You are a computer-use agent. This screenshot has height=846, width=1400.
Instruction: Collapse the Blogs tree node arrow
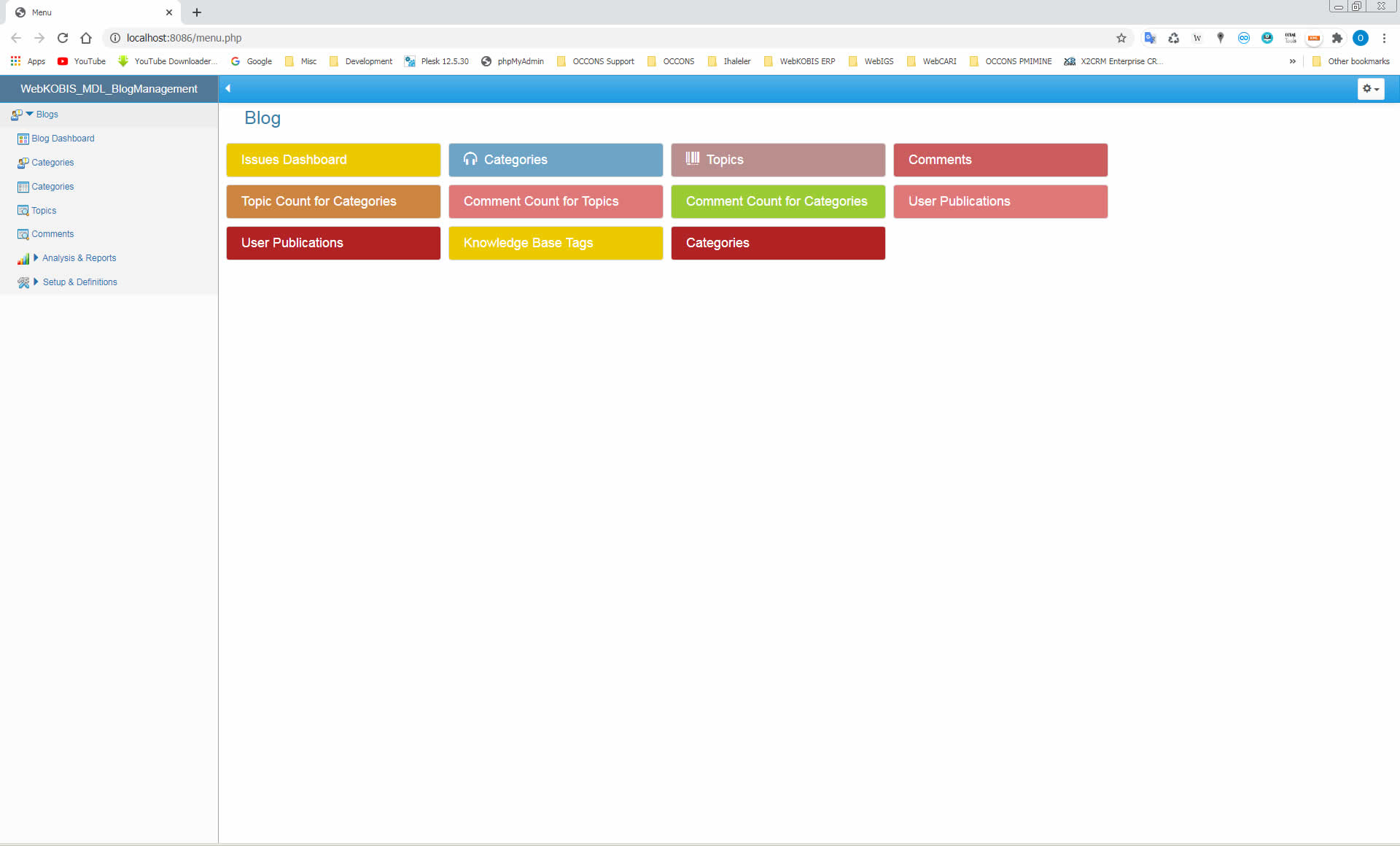point(29,114)
